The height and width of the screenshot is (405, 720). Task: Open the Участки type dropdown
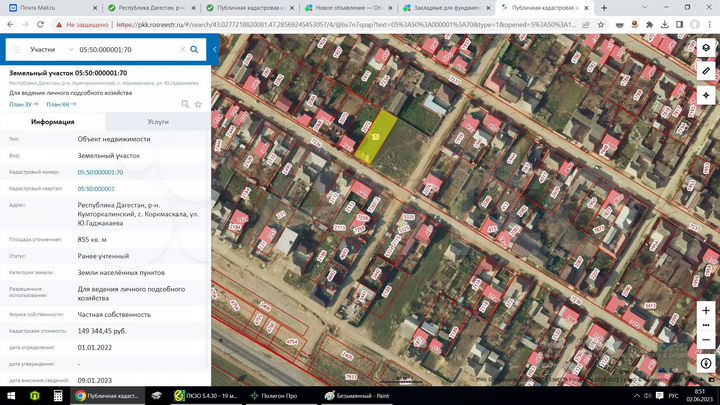tap(51, 50)
